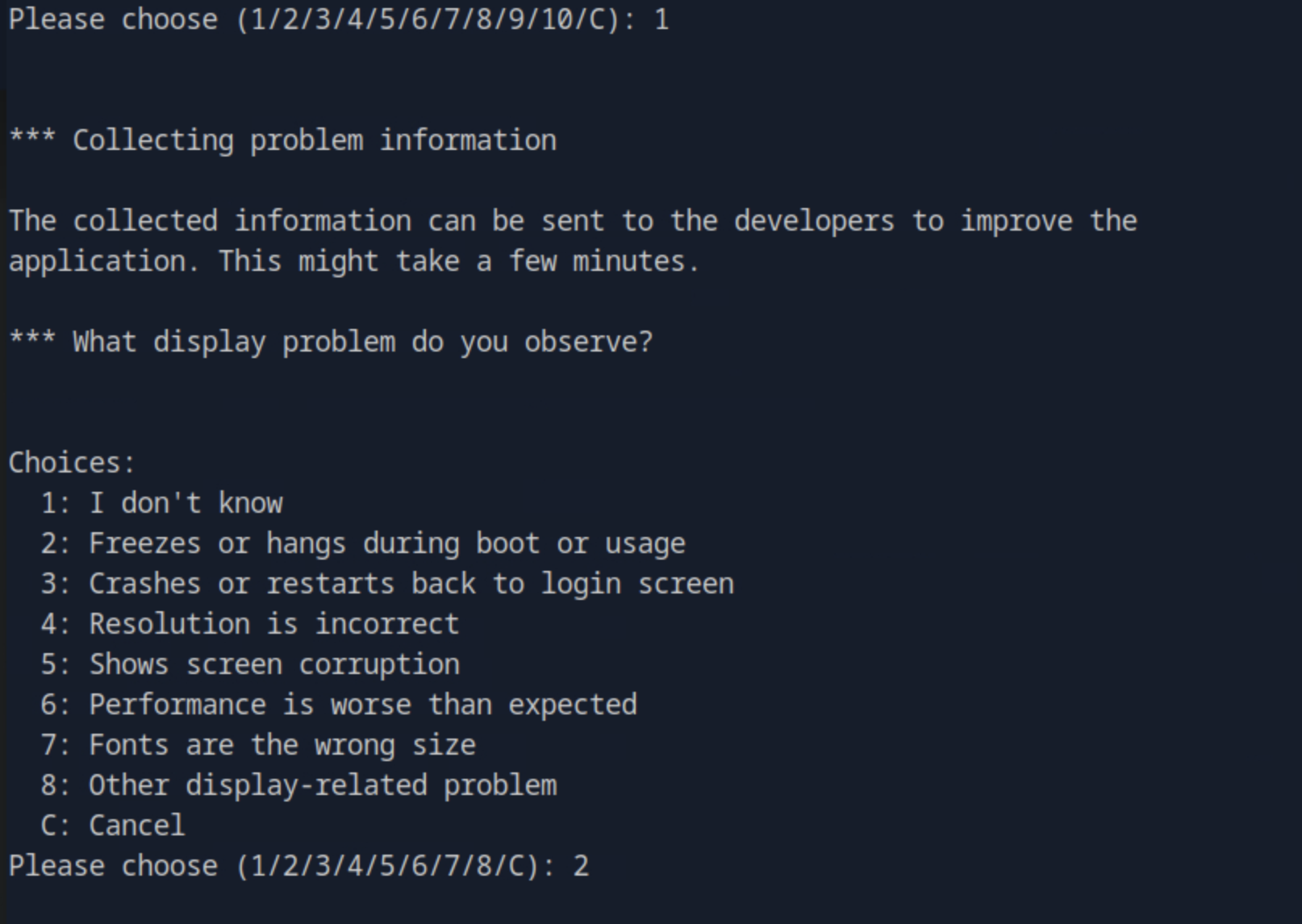Click "application. This might take a few minutes."
Image resolution: width=1302 pixels, height=924 pixels.
coord(354,261)
